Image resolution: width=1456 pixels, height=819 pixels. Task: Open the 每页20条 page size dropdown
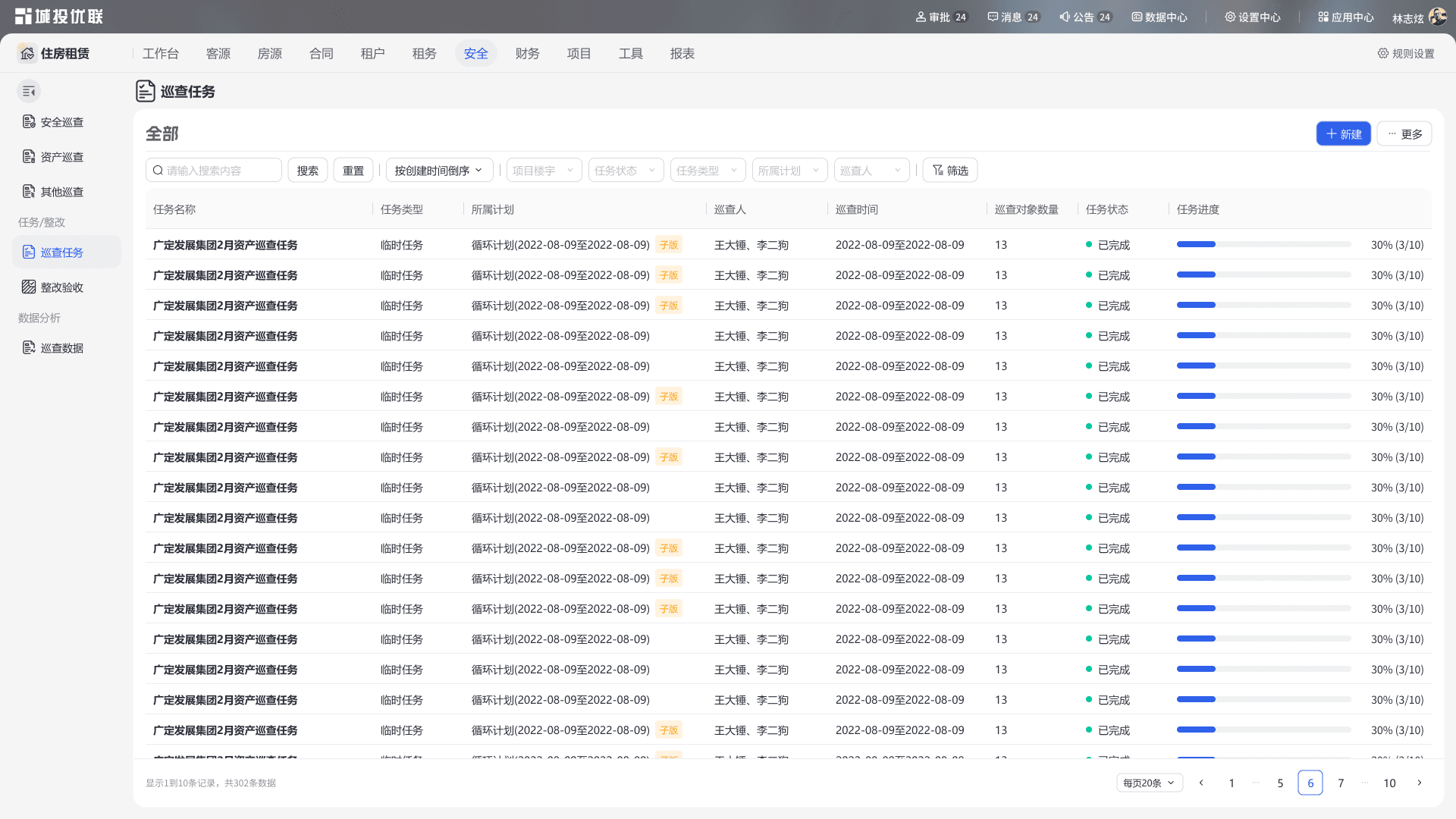pyautogui.click(x=1150, y=783)
